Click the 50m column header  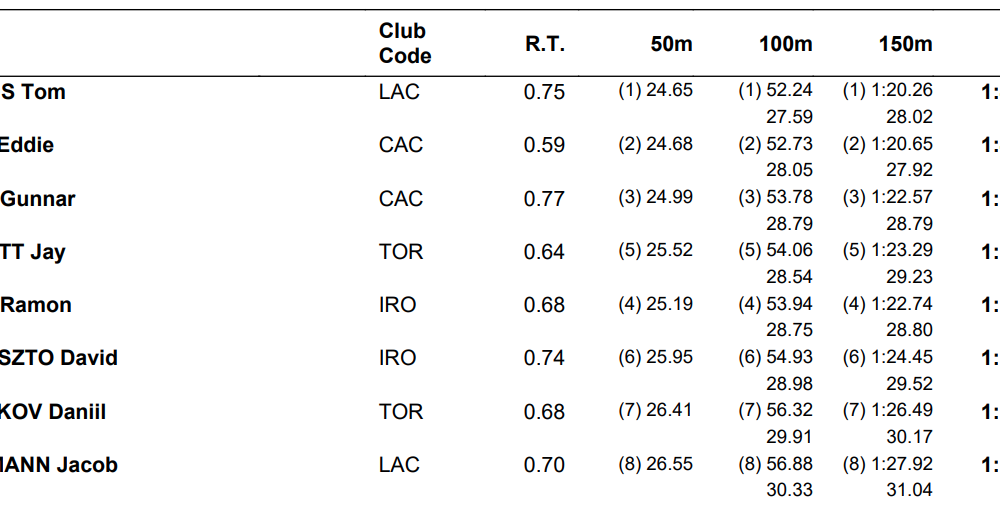(x=671, y=44)
